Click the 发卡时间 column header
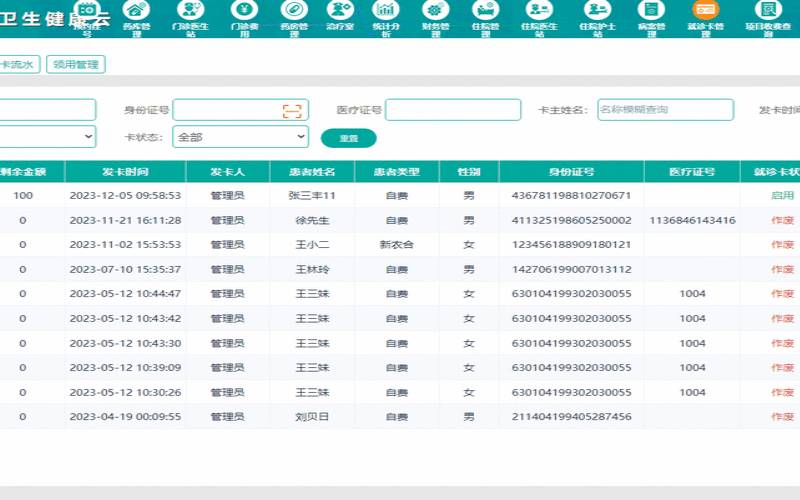This screenshot has width=800, height=500. pos(125,172)
